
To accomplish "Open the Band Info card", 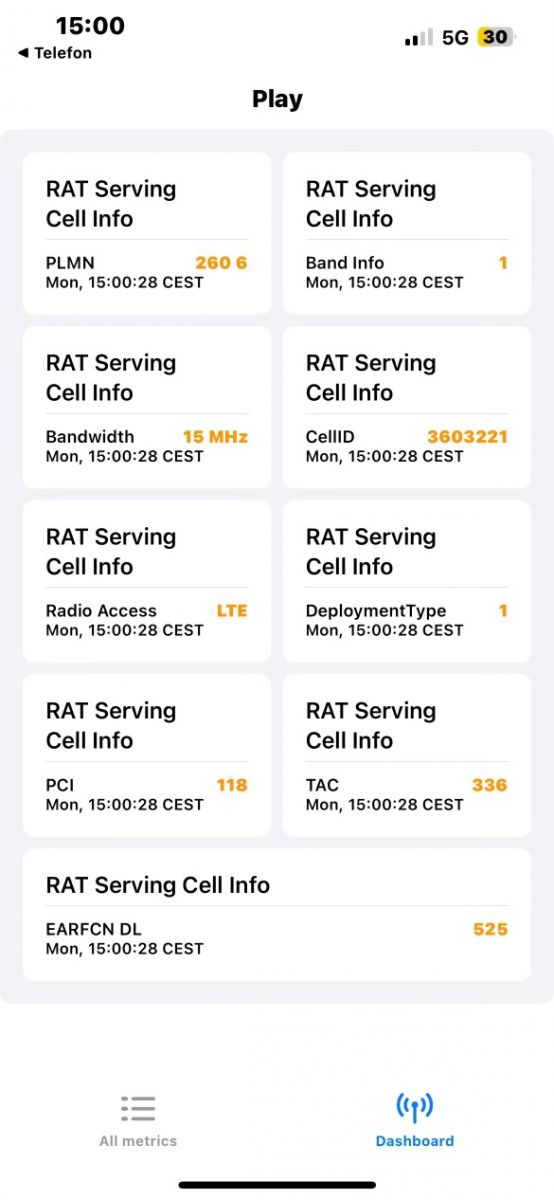I will tap(407, 233).
